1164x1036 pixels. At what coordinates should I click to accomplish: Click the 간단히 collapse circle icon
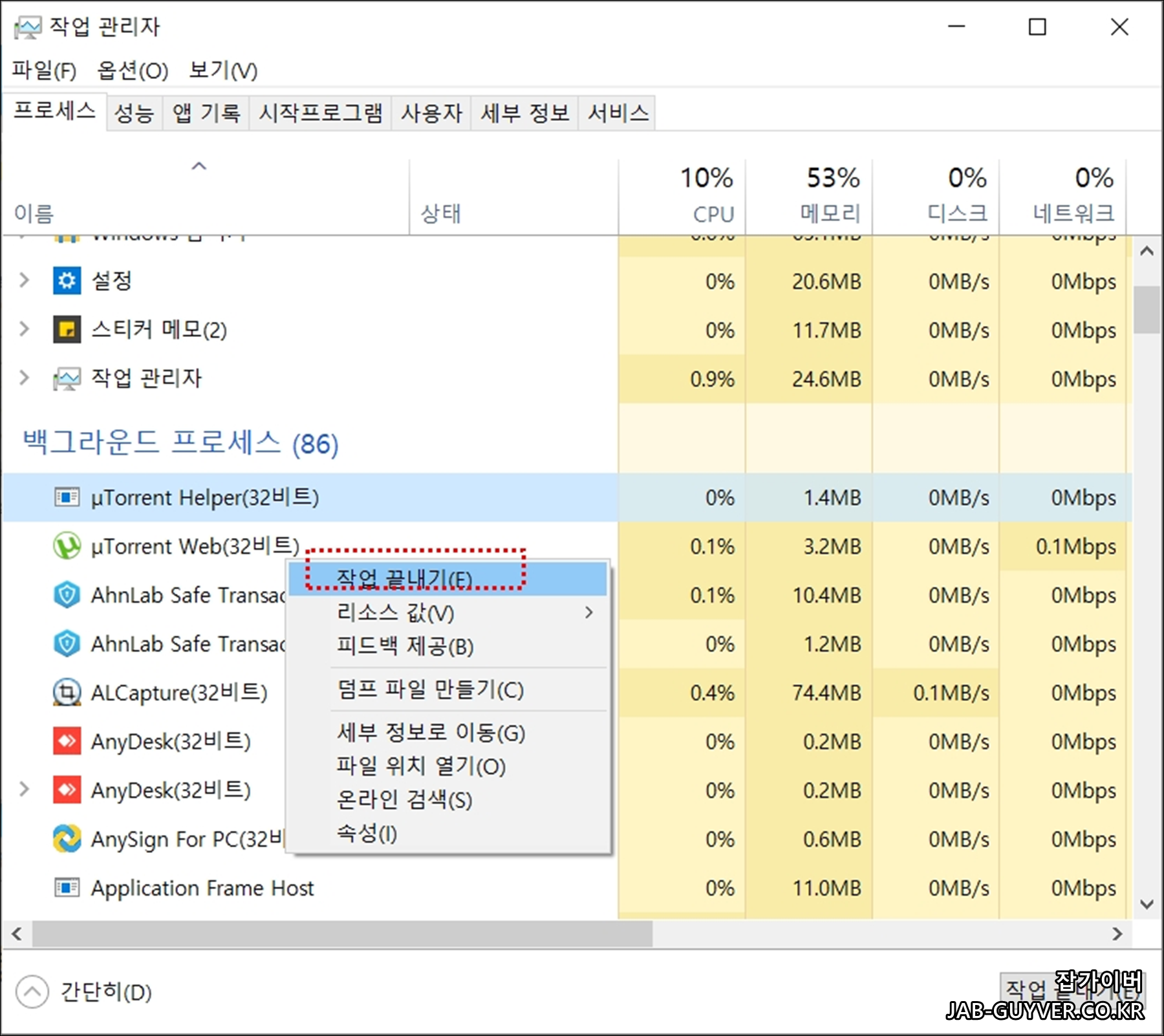coord(32,991)
